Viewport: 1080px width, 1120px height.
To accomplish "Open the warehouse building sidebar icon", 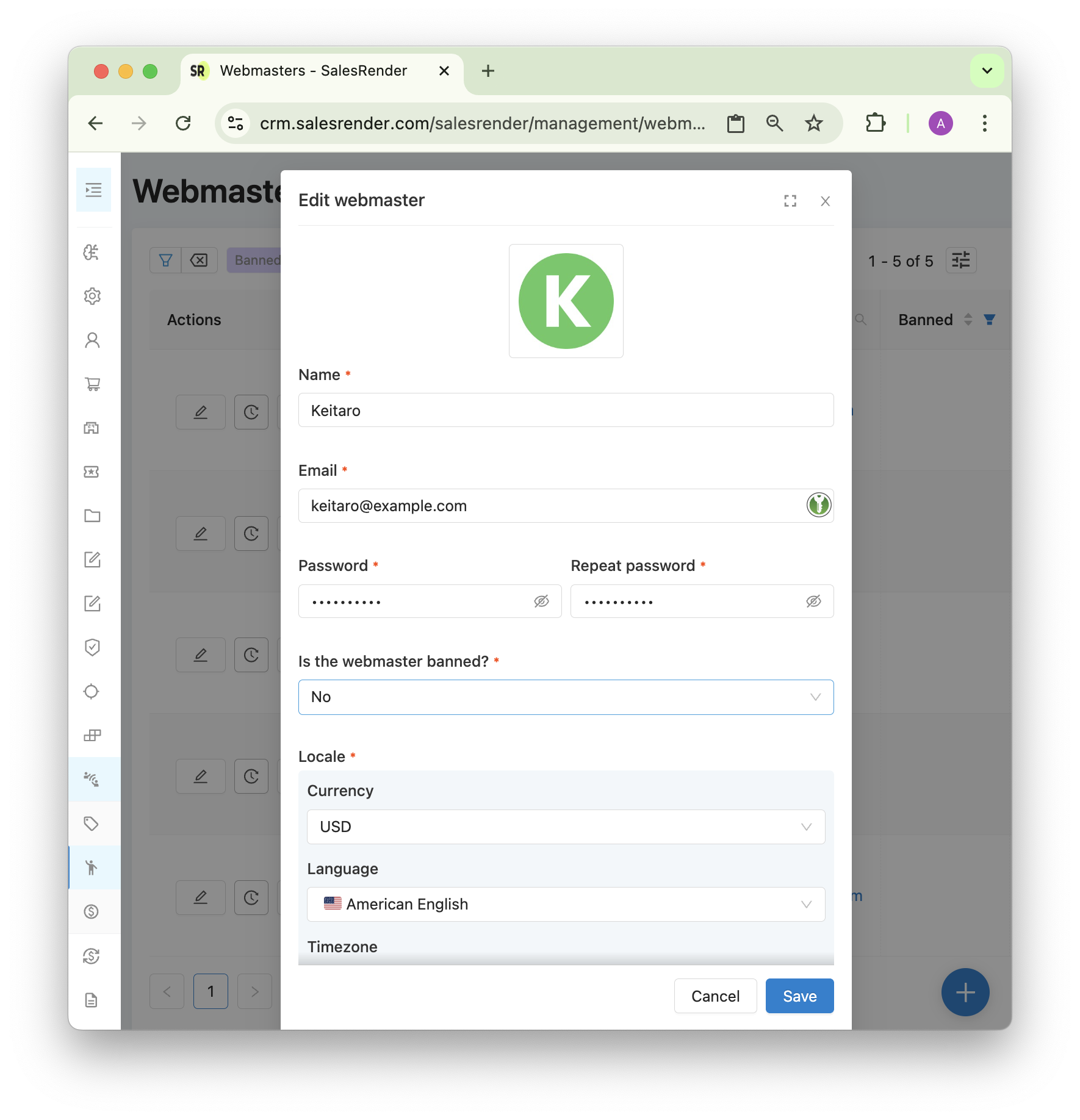I will coord(92,428).
